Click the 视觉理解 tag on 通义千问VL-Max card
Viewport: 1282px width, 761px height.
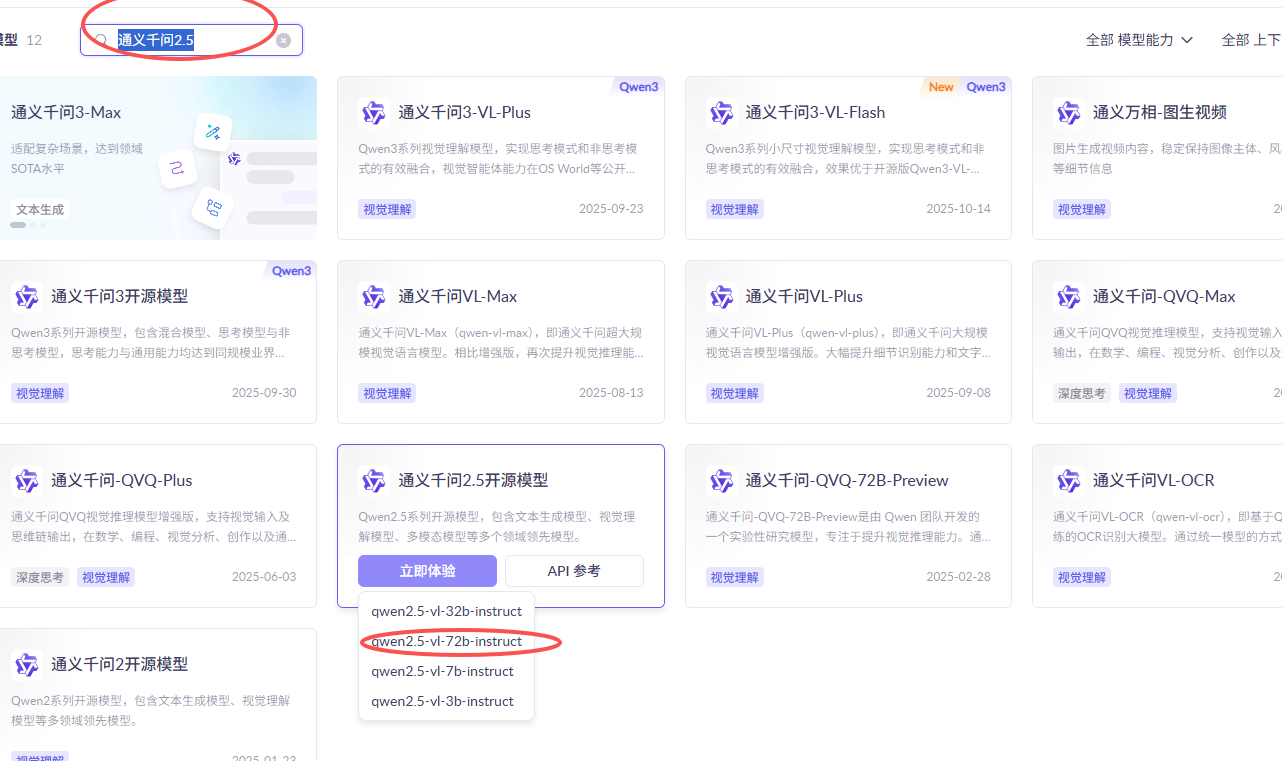point(387,393)
